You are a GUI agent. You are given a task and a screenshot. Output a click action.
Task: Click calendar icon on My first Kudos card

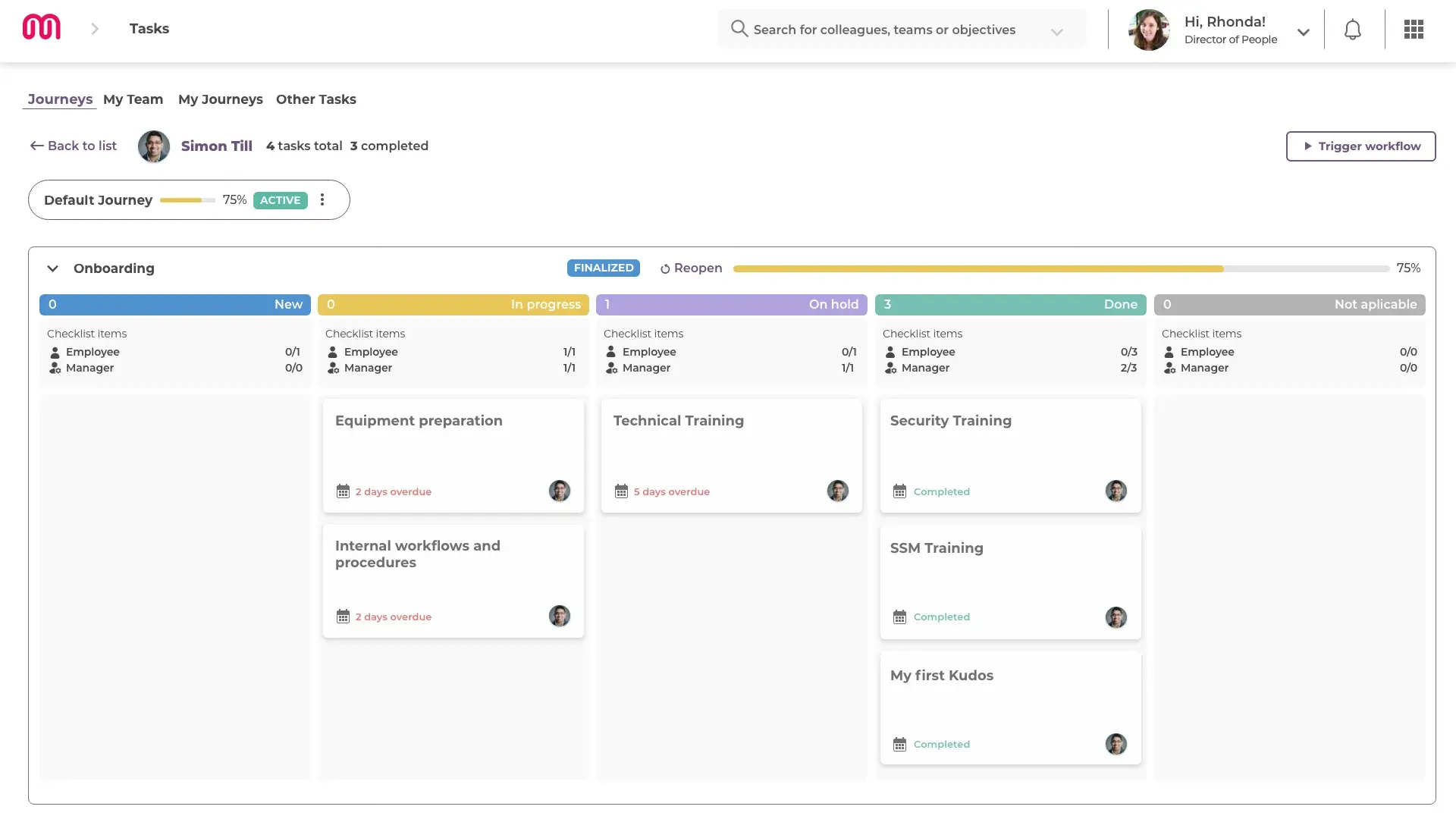(x=899, y=745)
